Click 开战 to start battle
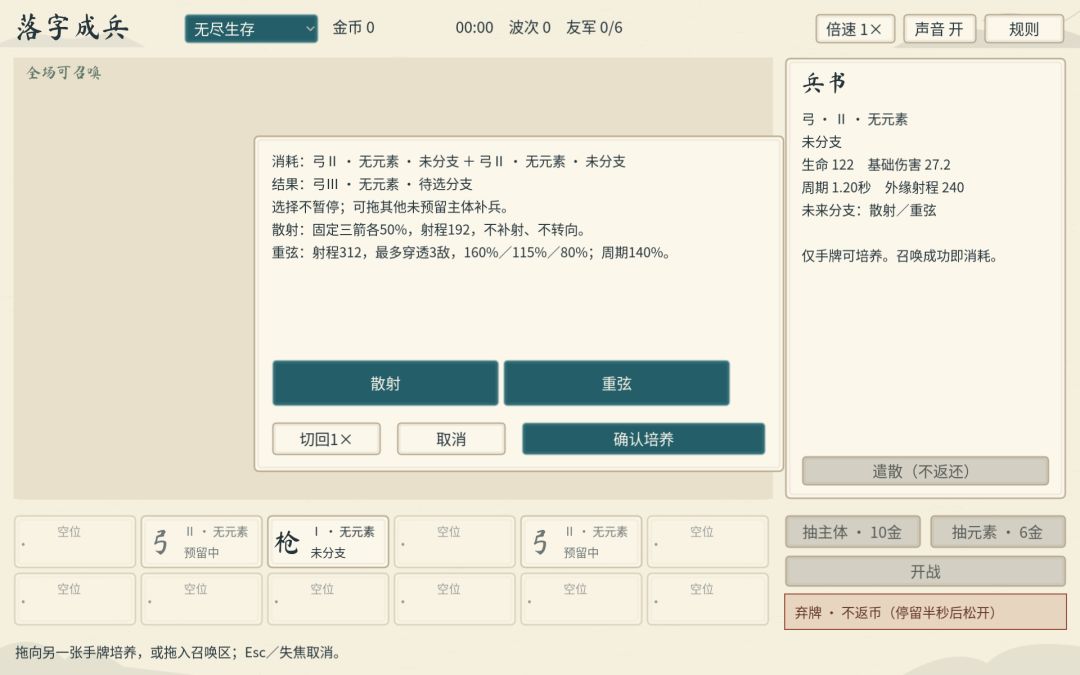1080x675 pixels. [925, 572]
